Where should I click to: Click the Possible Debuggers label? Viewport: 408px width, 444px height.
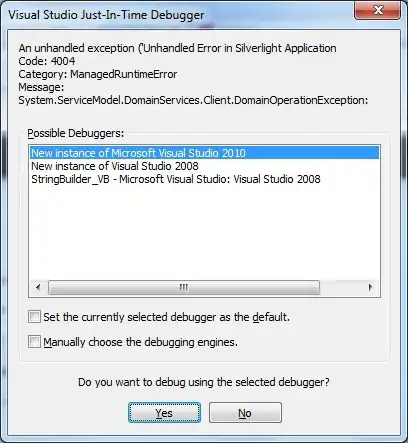click(x=76, y=133)
